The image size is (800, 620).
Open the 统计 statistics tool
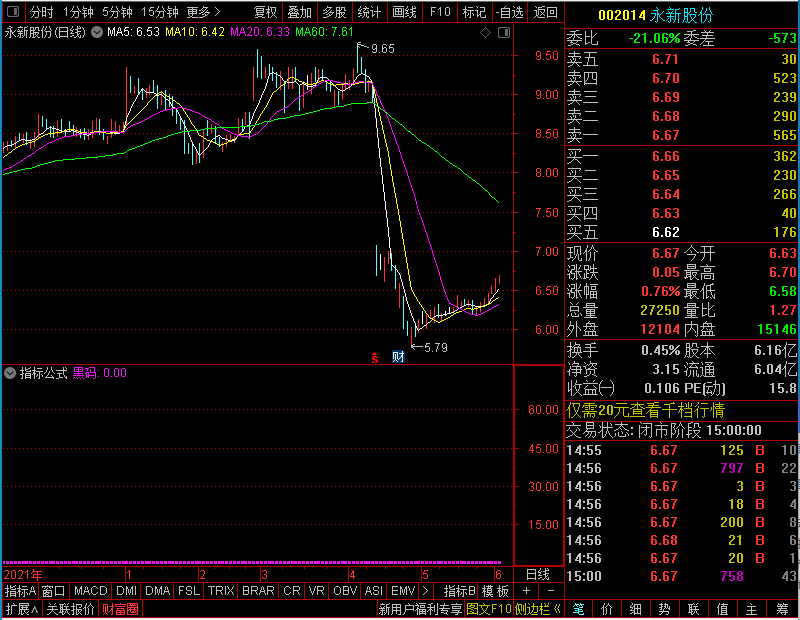[x=369, y=12]
